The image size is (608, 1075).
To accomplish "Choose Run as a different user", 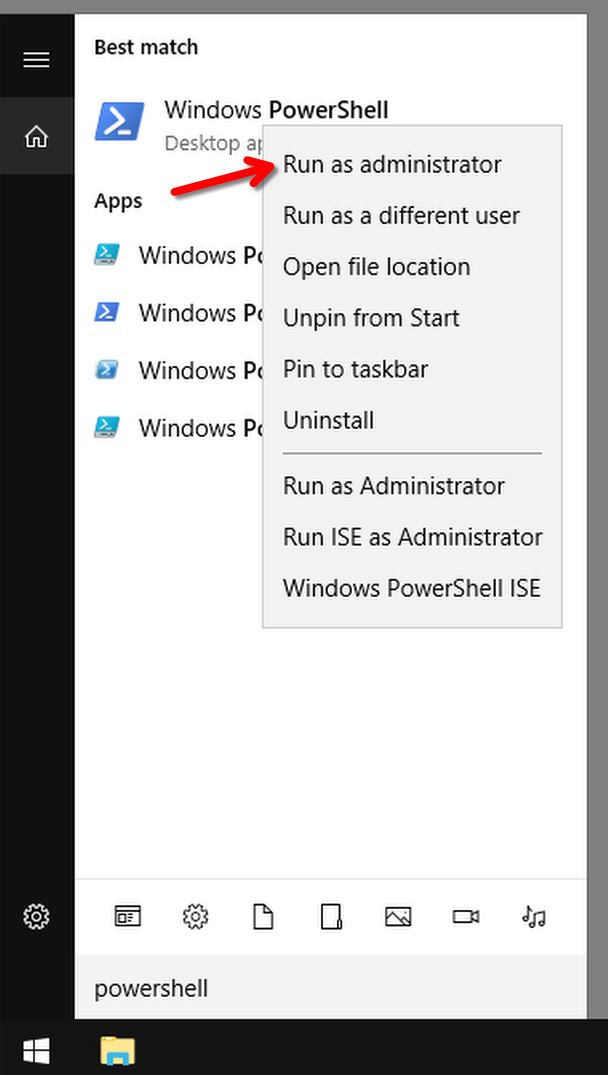I will (401, 215).
